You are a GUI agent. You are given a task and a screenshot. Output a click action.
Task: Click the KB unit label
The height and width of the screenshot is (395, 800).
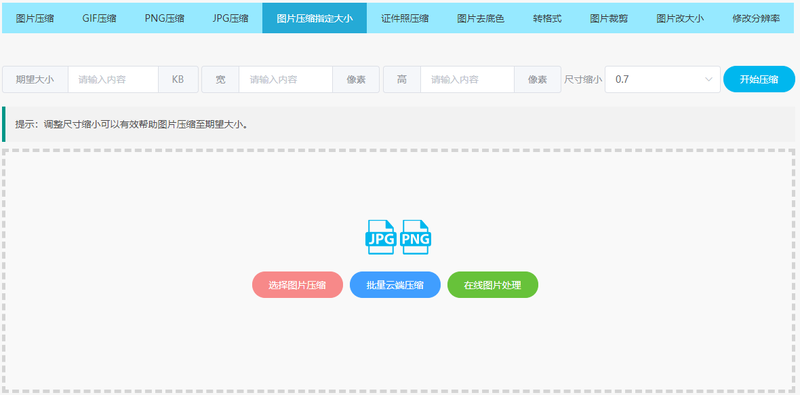point(178,80)
